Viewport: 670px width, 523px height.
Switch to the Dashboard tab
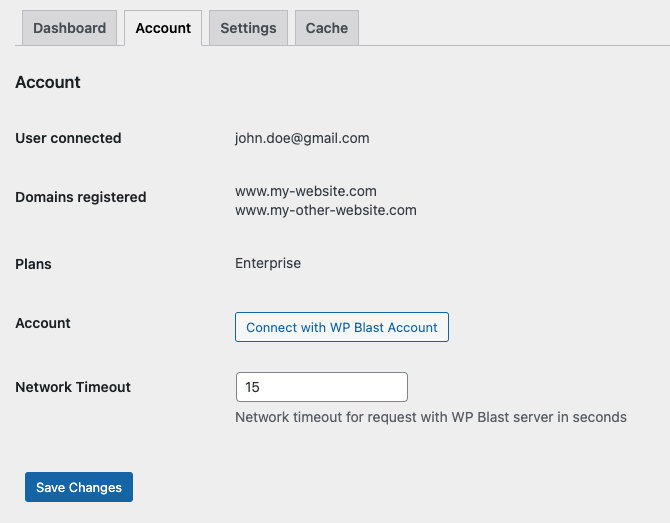[69, 28]
